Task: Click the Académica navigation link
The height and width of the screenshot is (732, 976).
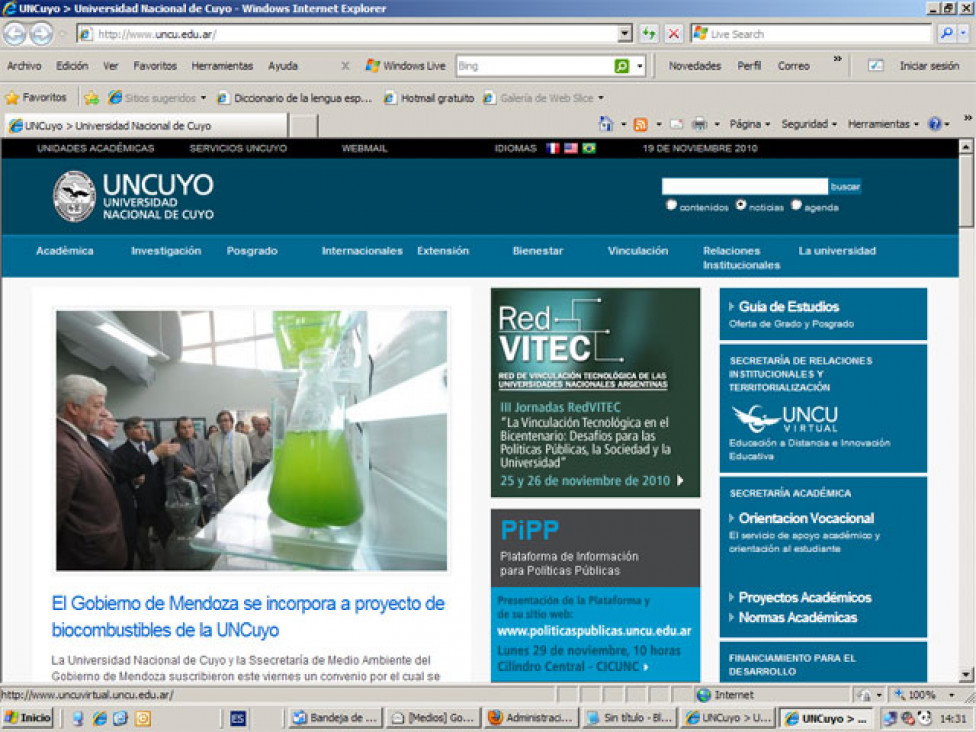Action: [65, 251]
